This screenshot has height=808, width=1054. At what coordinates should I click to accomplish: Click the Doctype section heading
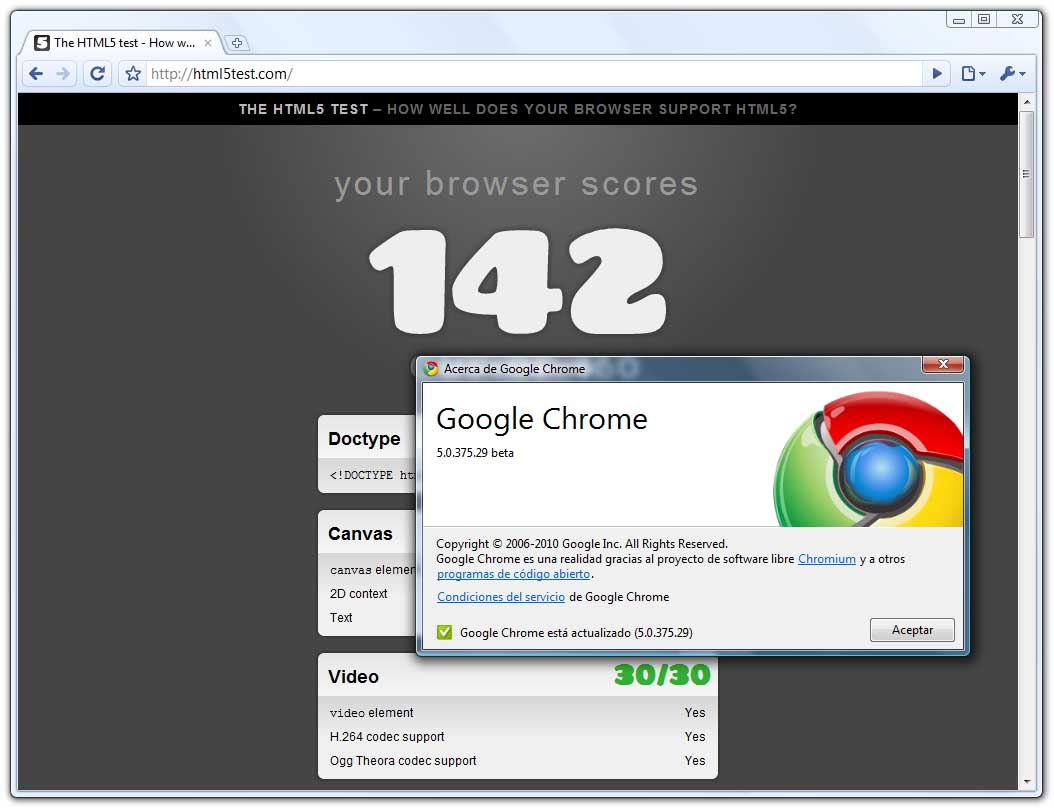coord(364,439)
